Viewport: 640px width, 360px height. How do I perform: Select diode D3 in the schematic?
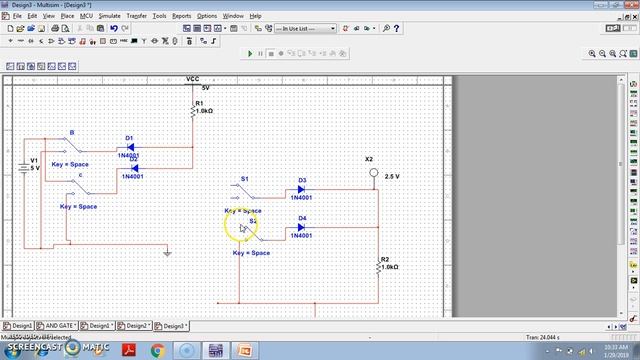301,189
